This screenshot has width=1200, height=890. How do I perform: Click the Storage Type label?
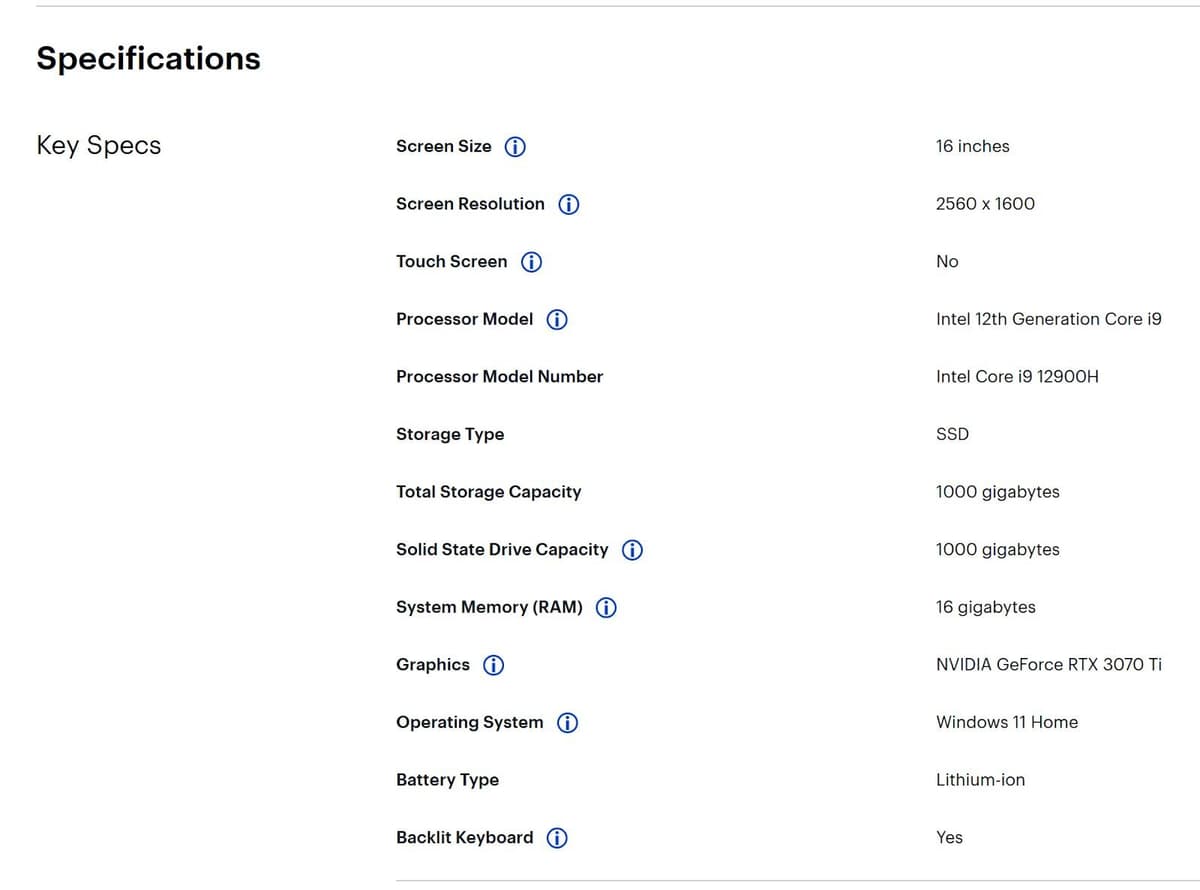[450, 434]
